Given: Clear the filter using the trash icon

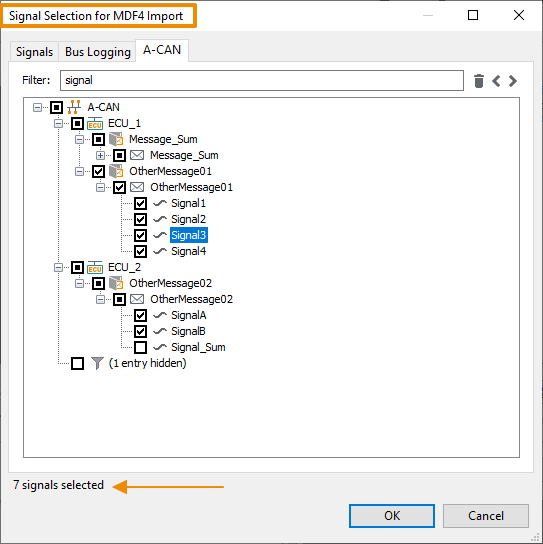Looking at the screenshot, I should coord(479,81).
